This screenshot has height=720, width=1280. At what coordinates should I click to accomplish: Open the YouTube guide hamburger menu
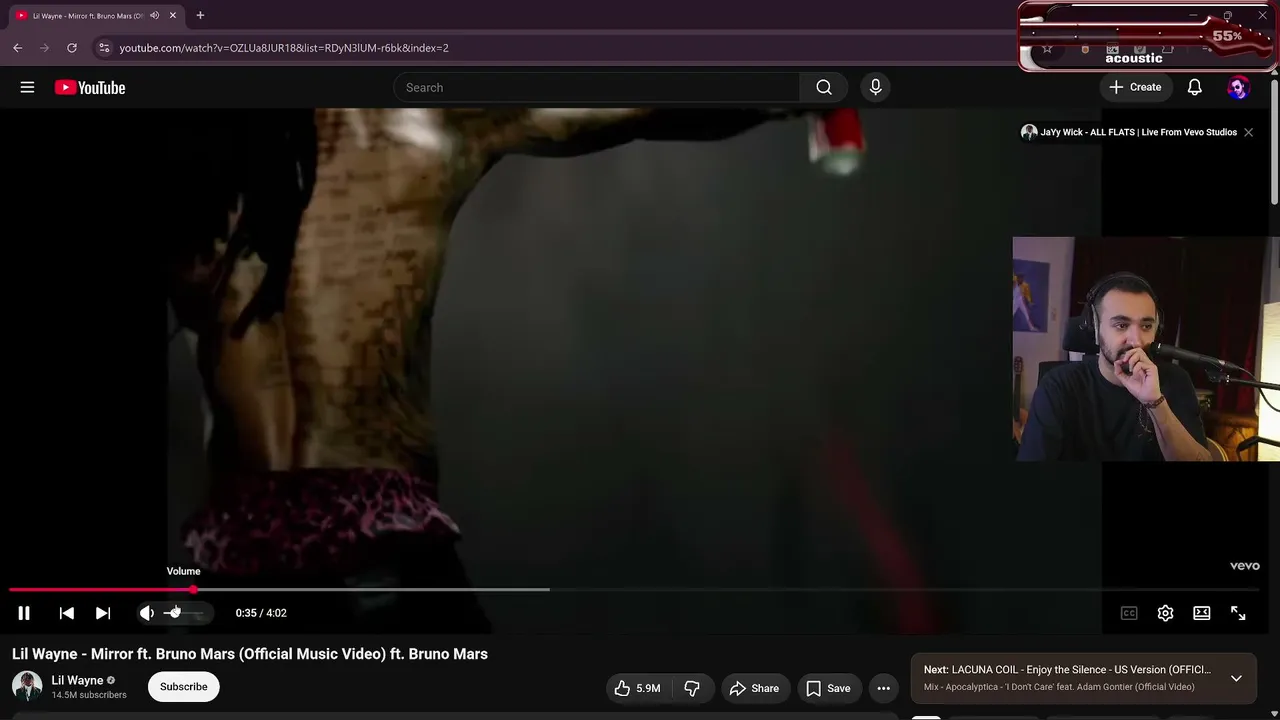coord(27,87)
